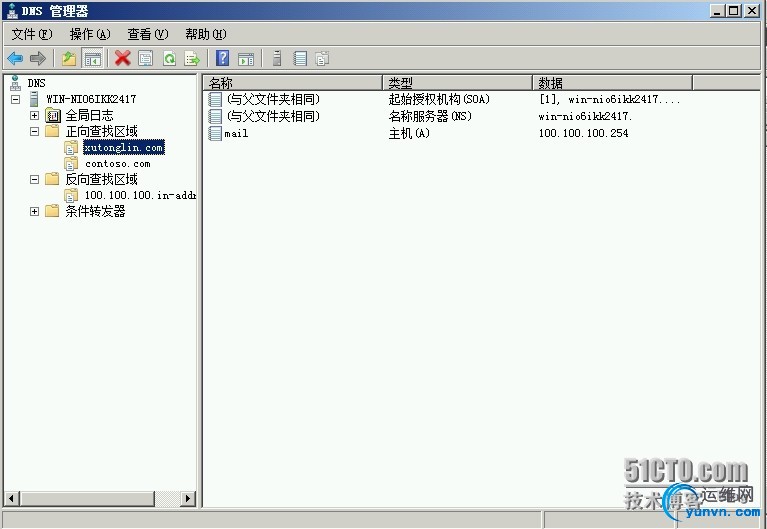Click the 正向查找区域 folder icon
This screenshot has height=529, width=767.
click(x=52, y=131)
